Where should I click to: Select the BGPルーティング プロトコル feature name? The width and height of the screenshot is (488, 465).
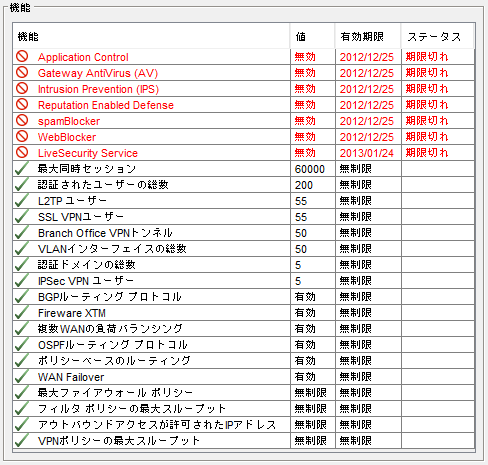click(x=110, y=297)
